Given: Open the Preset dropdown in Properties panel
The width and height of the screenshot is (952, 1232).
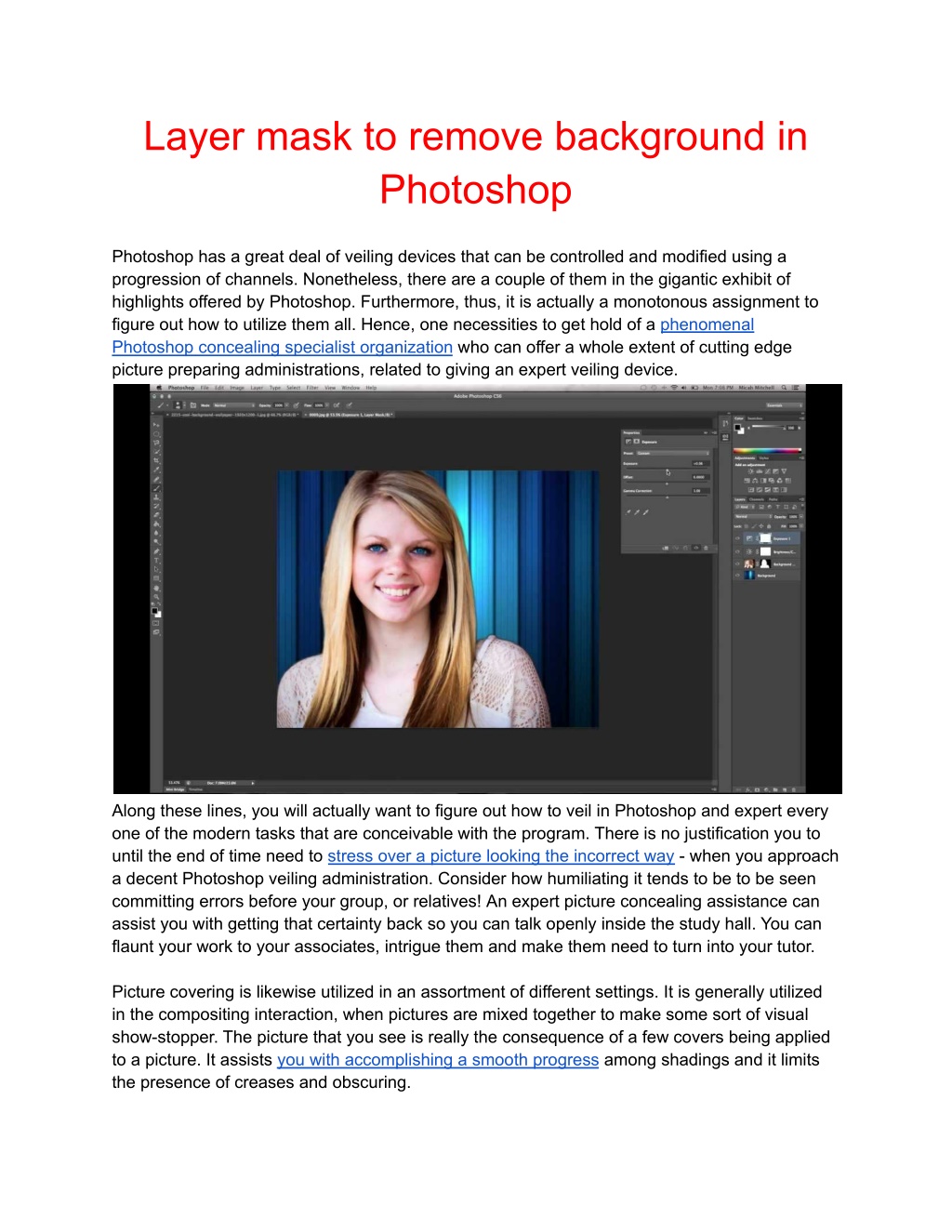Looking at the screenshot, I should 672,453.
